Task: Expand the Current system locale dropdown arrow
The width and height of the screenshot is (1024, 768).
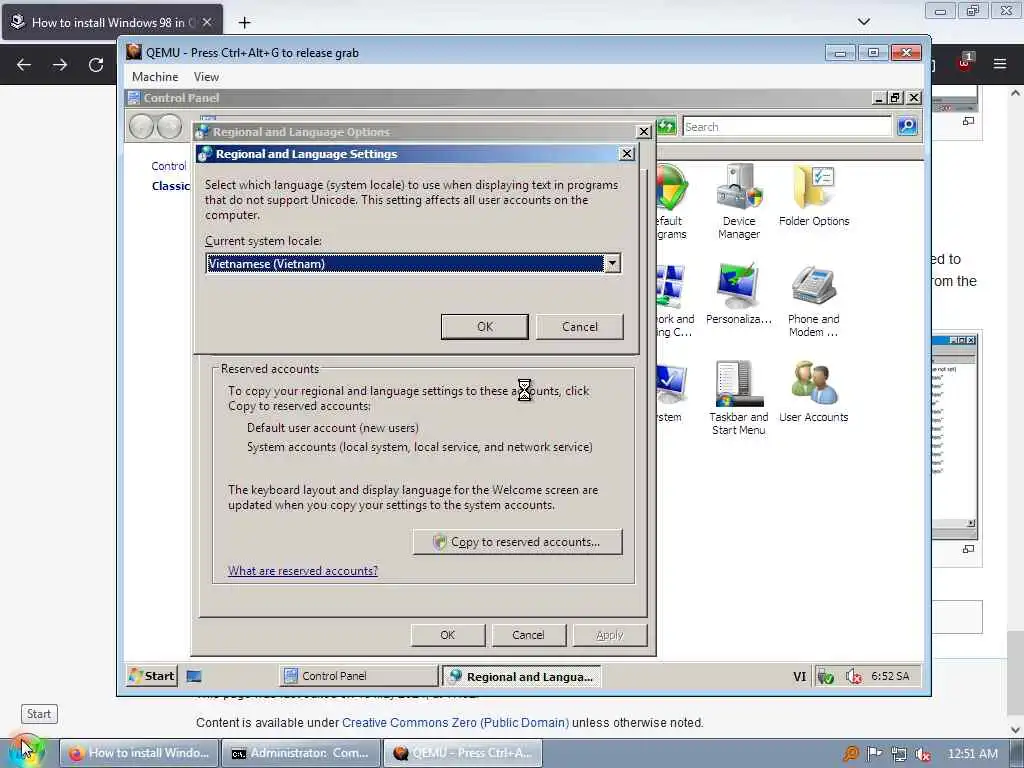Action: point(612,263)
